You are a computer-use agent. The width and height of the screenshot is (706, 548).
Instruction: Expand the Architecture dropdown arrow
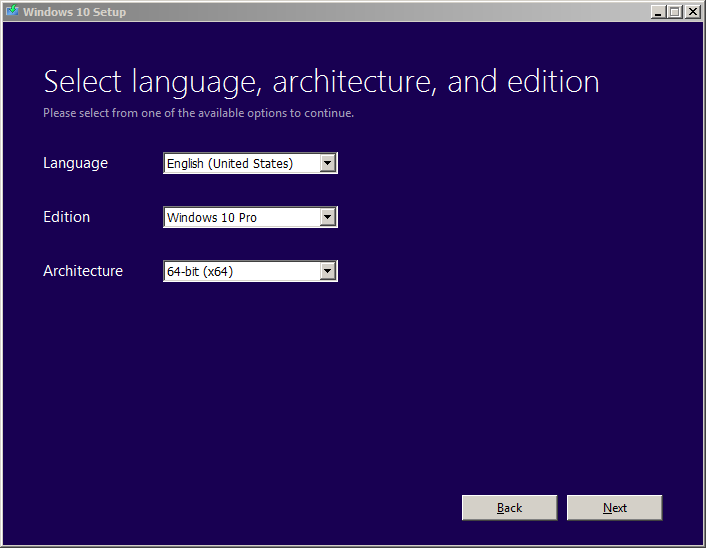point(328,271)
